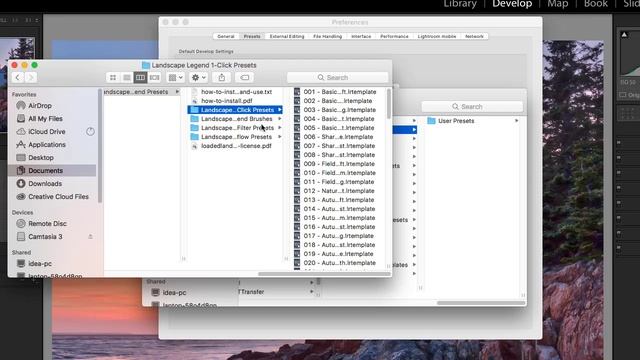640x360 pixels.
Task: Open the Finder arrange-by dropdown
Action: 176,78
